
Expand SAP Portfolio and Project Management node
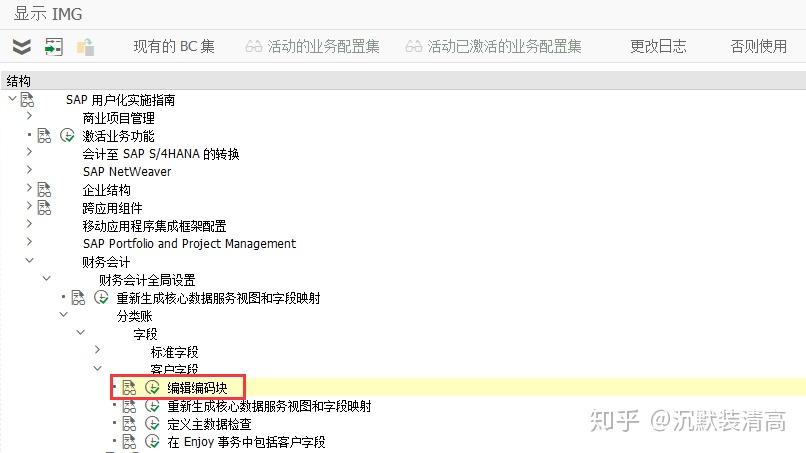click(x=29, y=242)
